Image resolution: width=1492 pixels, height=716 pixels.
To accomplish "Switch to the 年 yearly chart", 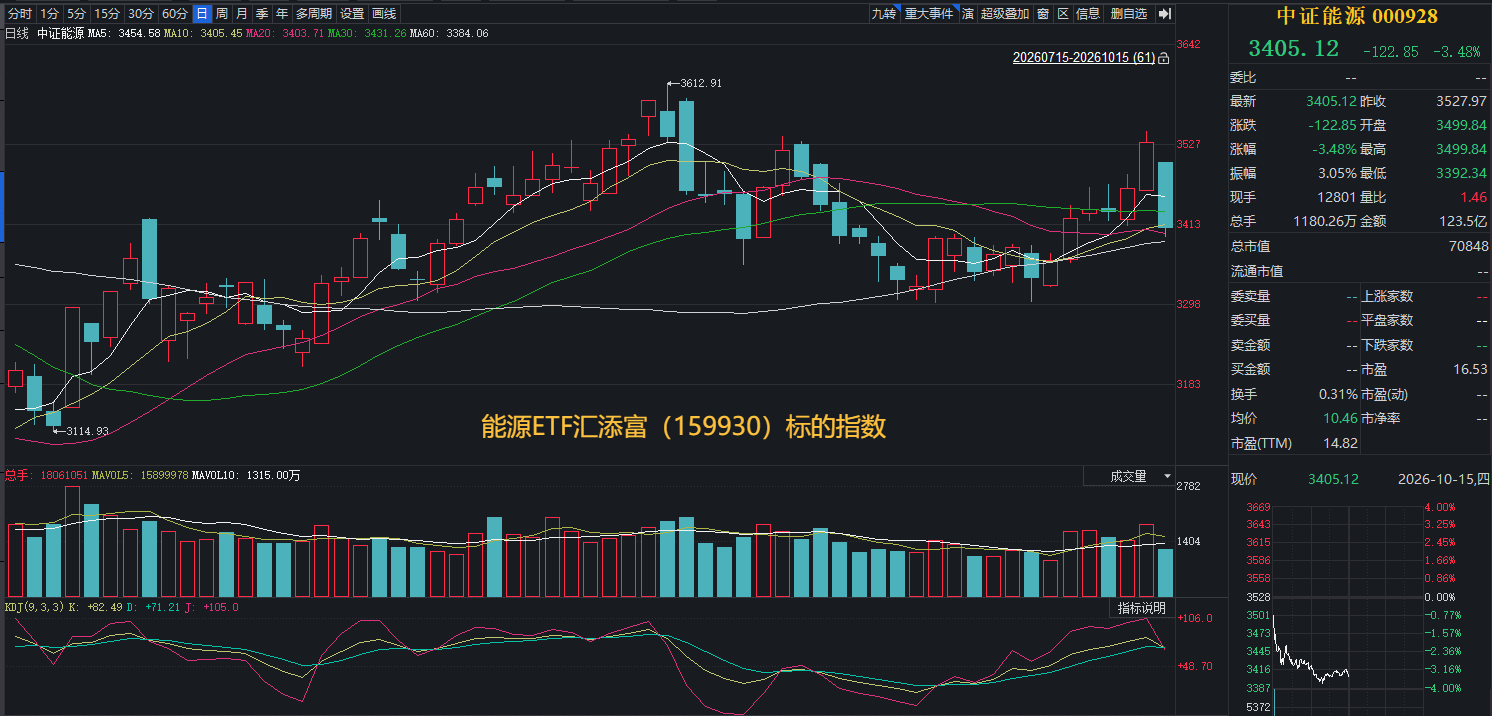I will [282, 14].
